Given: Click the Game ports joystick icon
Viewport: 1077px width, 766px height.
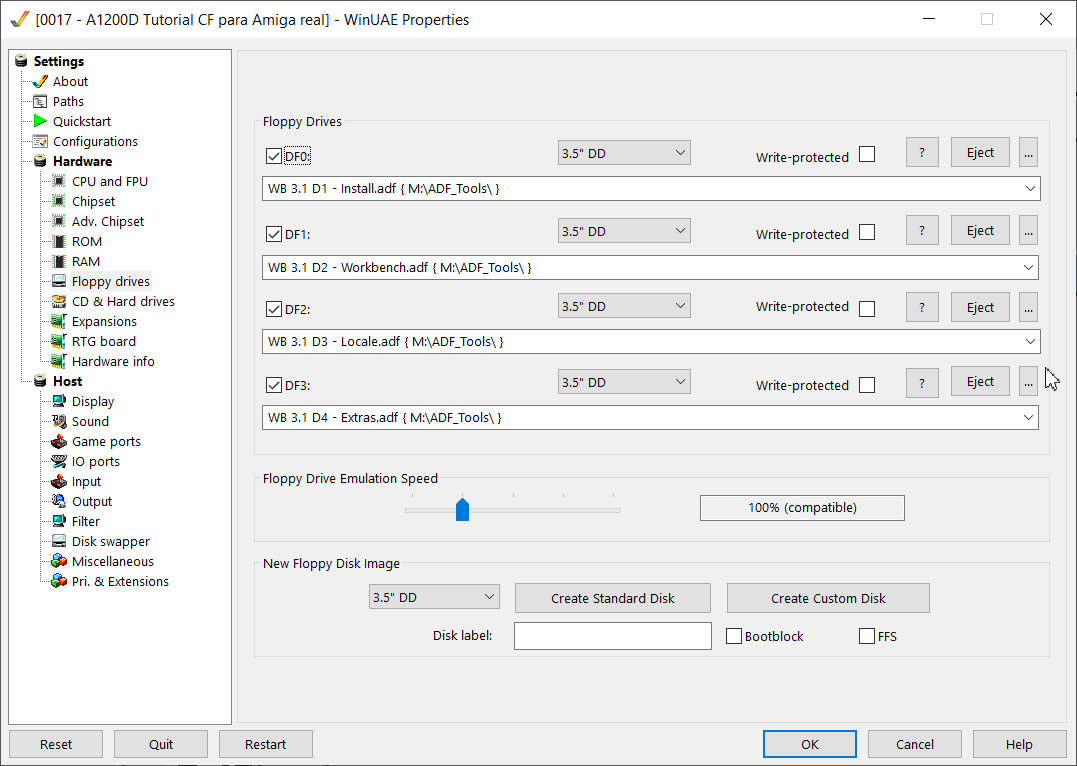Looking at the screenshot, I should click(x=59, y=442).
